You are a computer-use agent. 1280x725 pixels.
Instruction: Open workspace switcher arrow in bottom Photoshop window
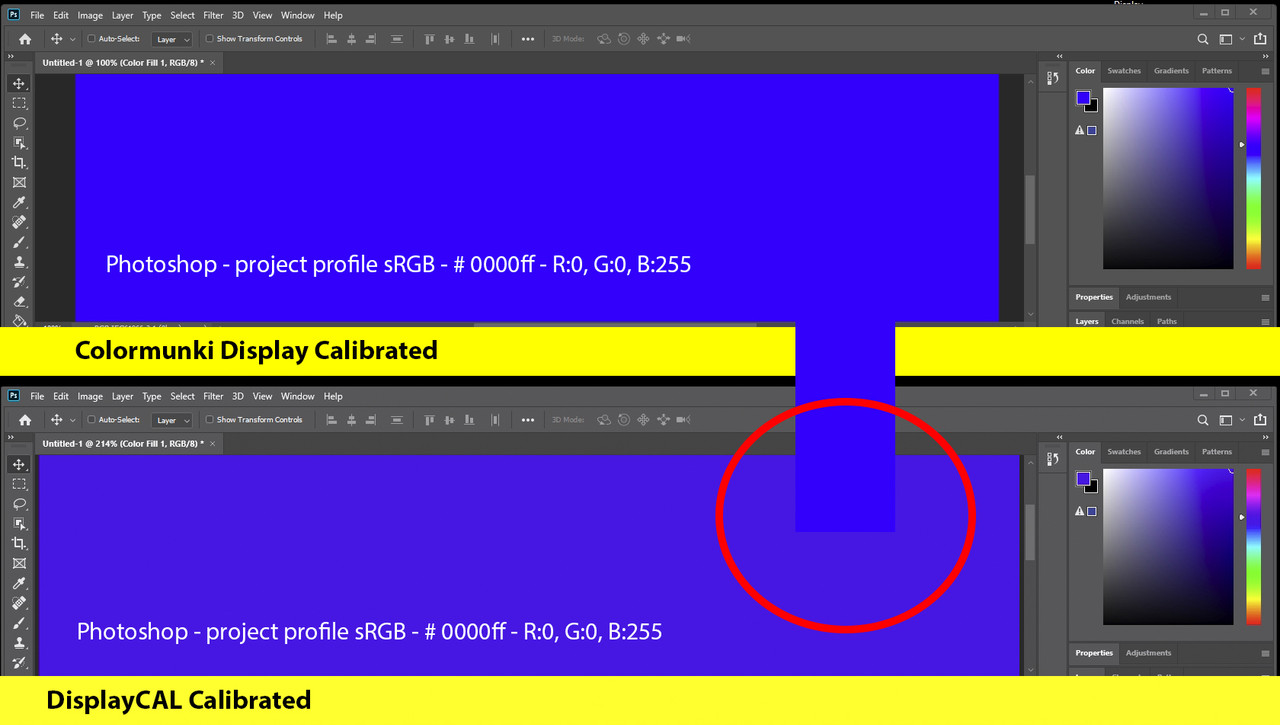[x=1242, y=420]
